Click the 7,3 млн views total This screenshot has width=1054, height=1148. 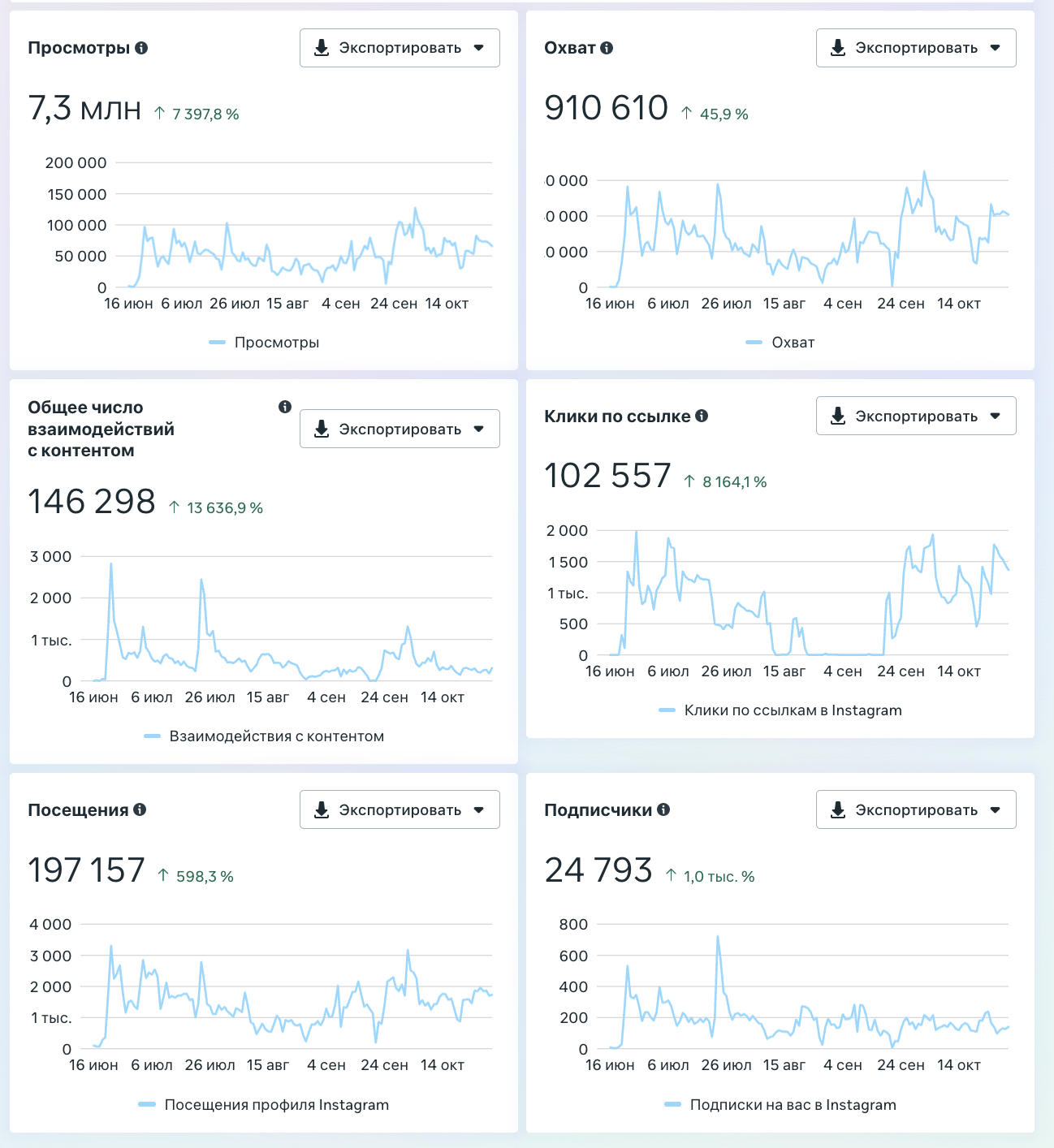coord(84,108)
